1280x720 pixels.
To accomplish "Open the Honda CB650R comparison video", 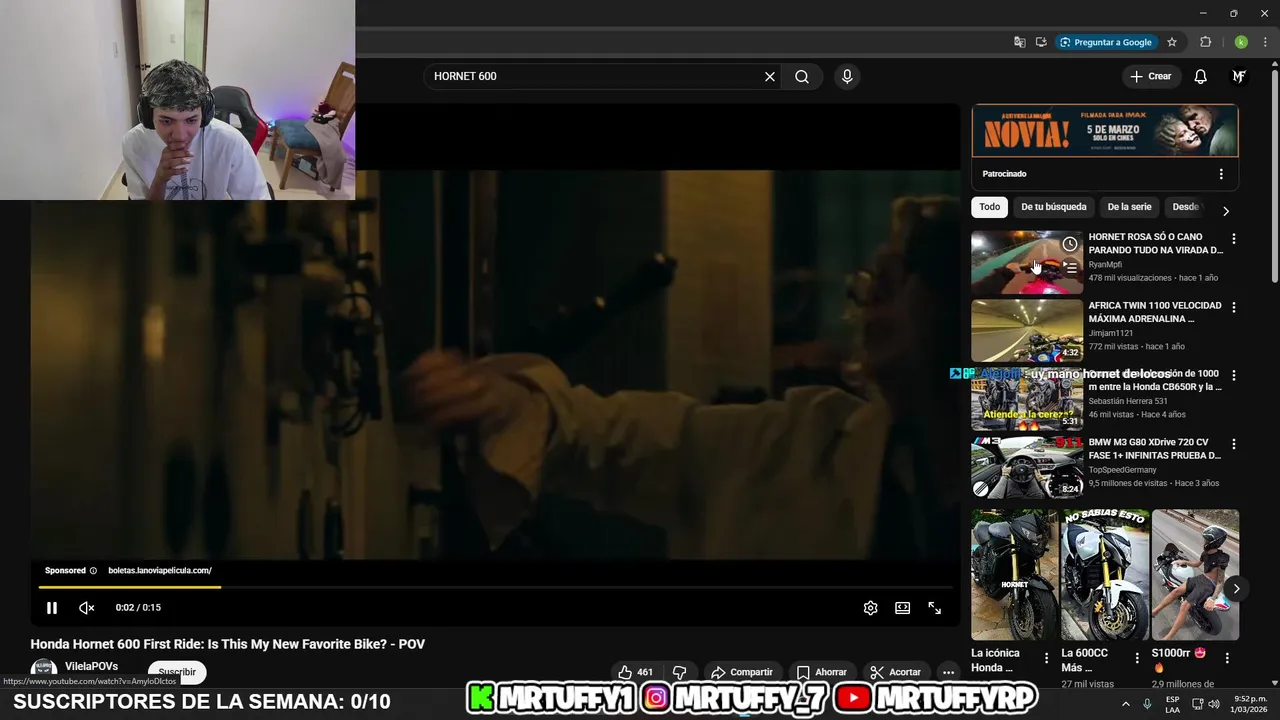I will coord(1027,398).
